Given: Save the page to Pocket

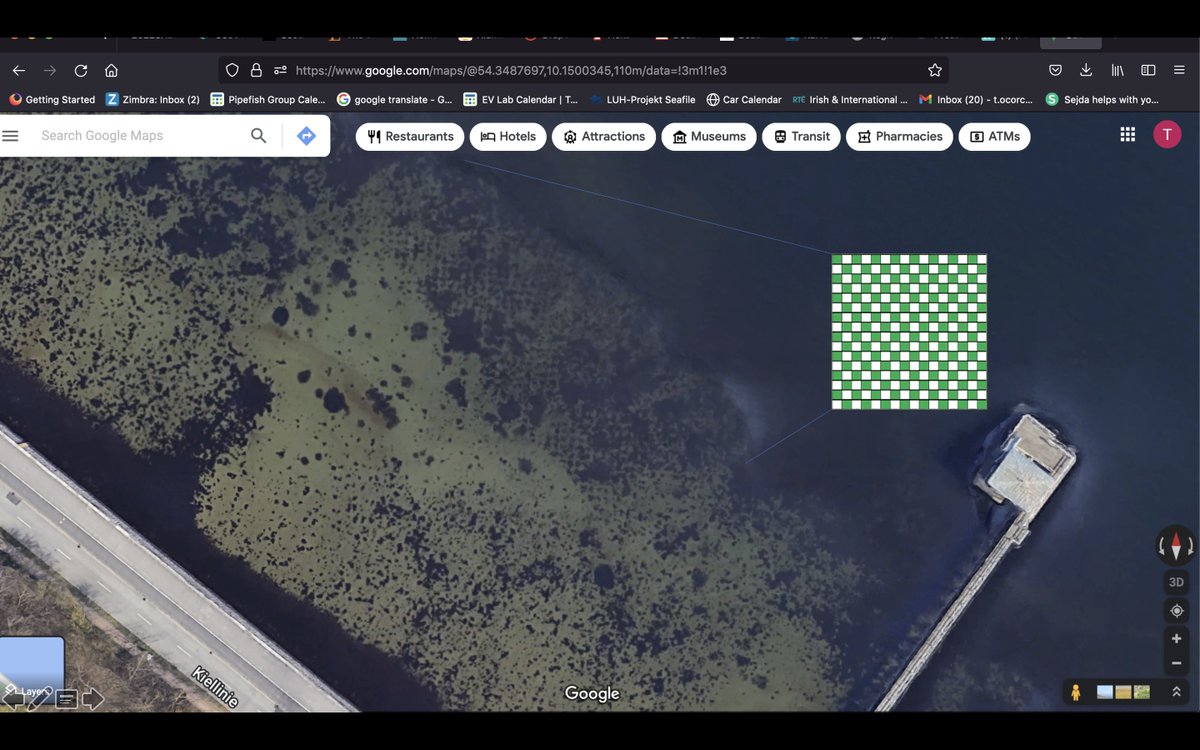Looking at the screenshot, I should point(1055,70).
